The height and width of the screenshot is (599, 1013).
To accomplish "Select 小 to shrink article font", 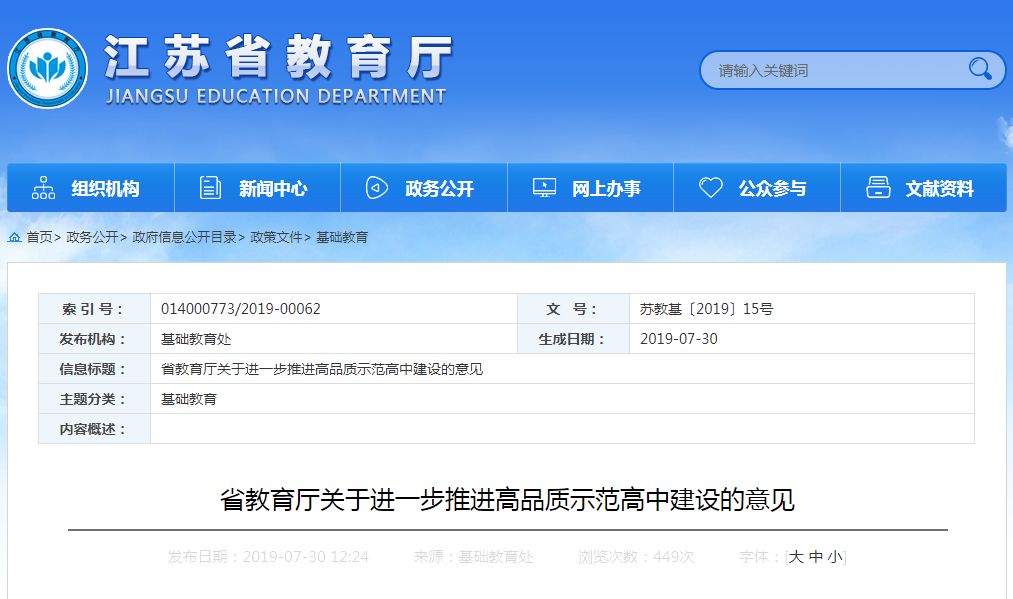I will point(835,557).
